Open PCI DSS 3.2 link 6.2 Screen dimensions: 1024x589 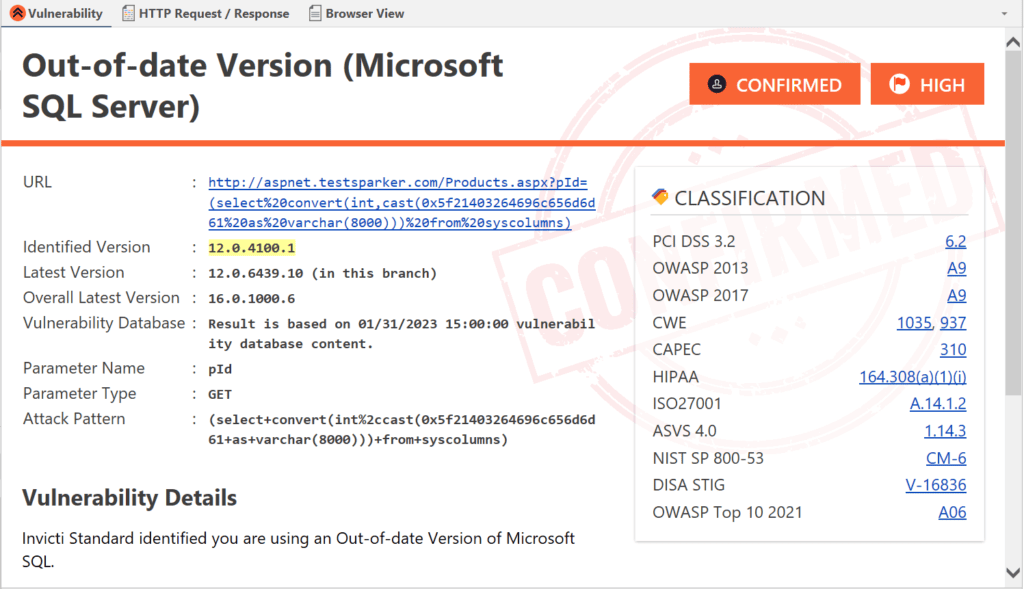(x=955, y=241)
